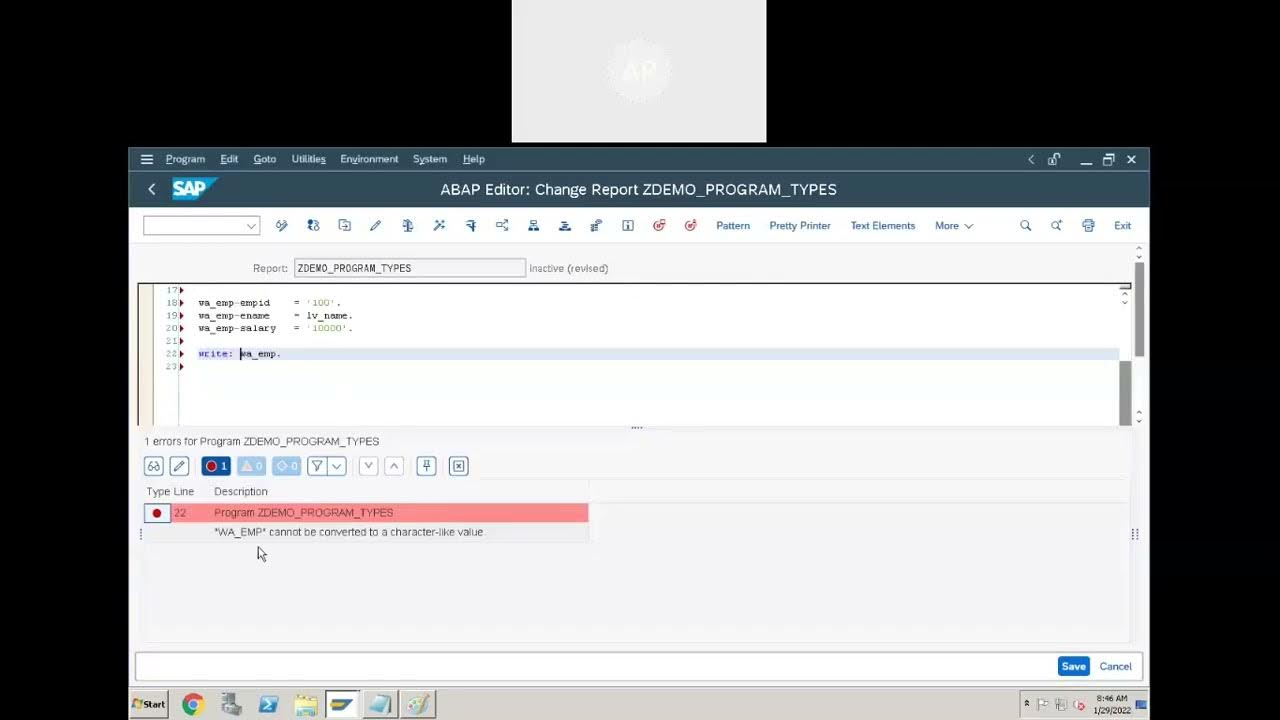Click the Active/Inactive toggle icon in toolbar
The width and height of the screenshot is (1280, 720).
click(x=313, y=226)
